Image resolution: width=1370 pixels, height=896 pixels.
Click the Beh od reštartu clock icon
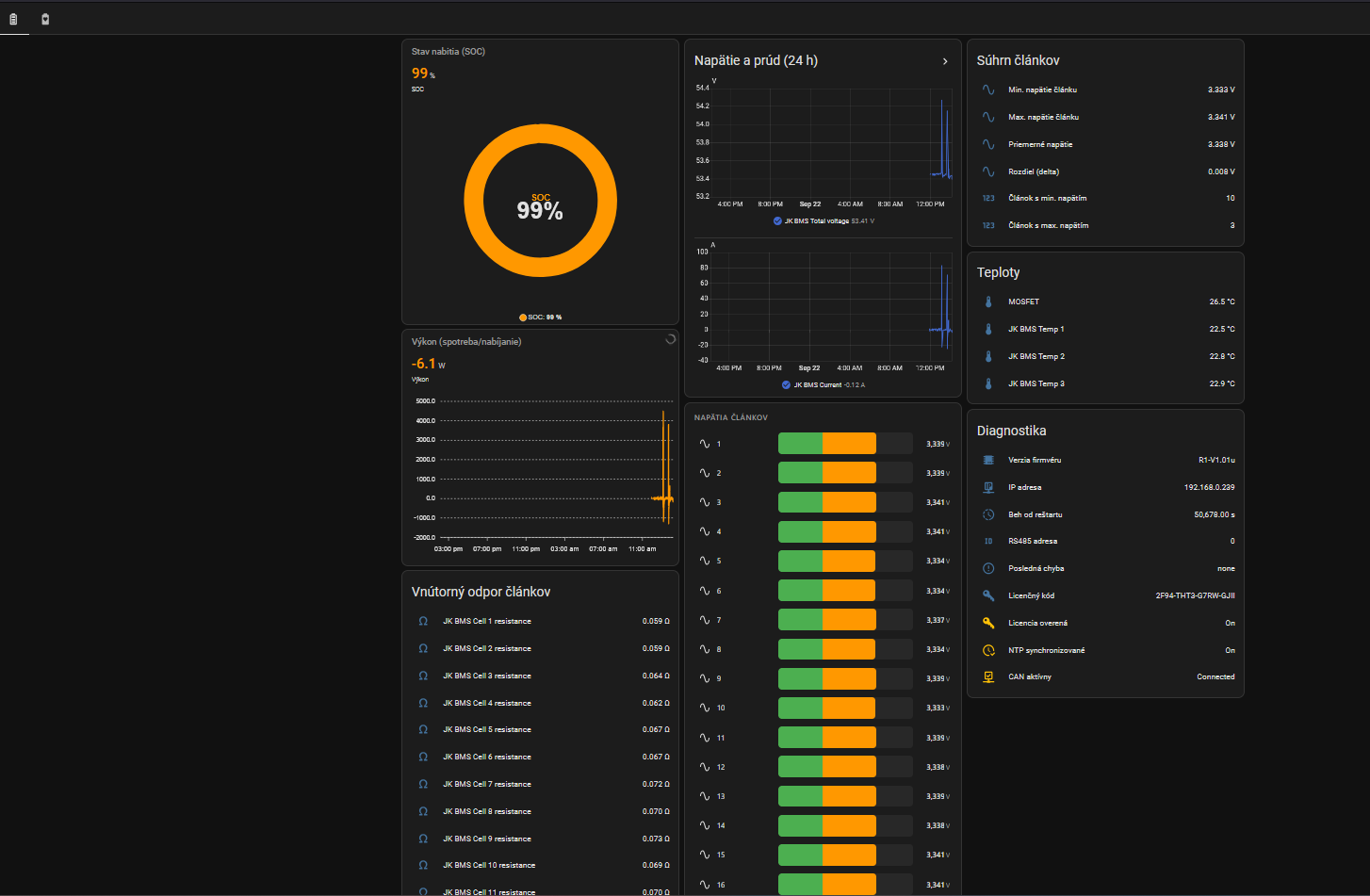point(988,514)
